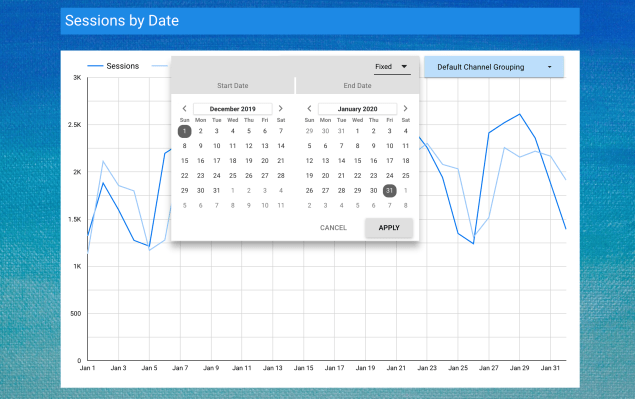635x399 pixels.
Task: Click the Jan 29 axis label
Action: coord(519,368)
